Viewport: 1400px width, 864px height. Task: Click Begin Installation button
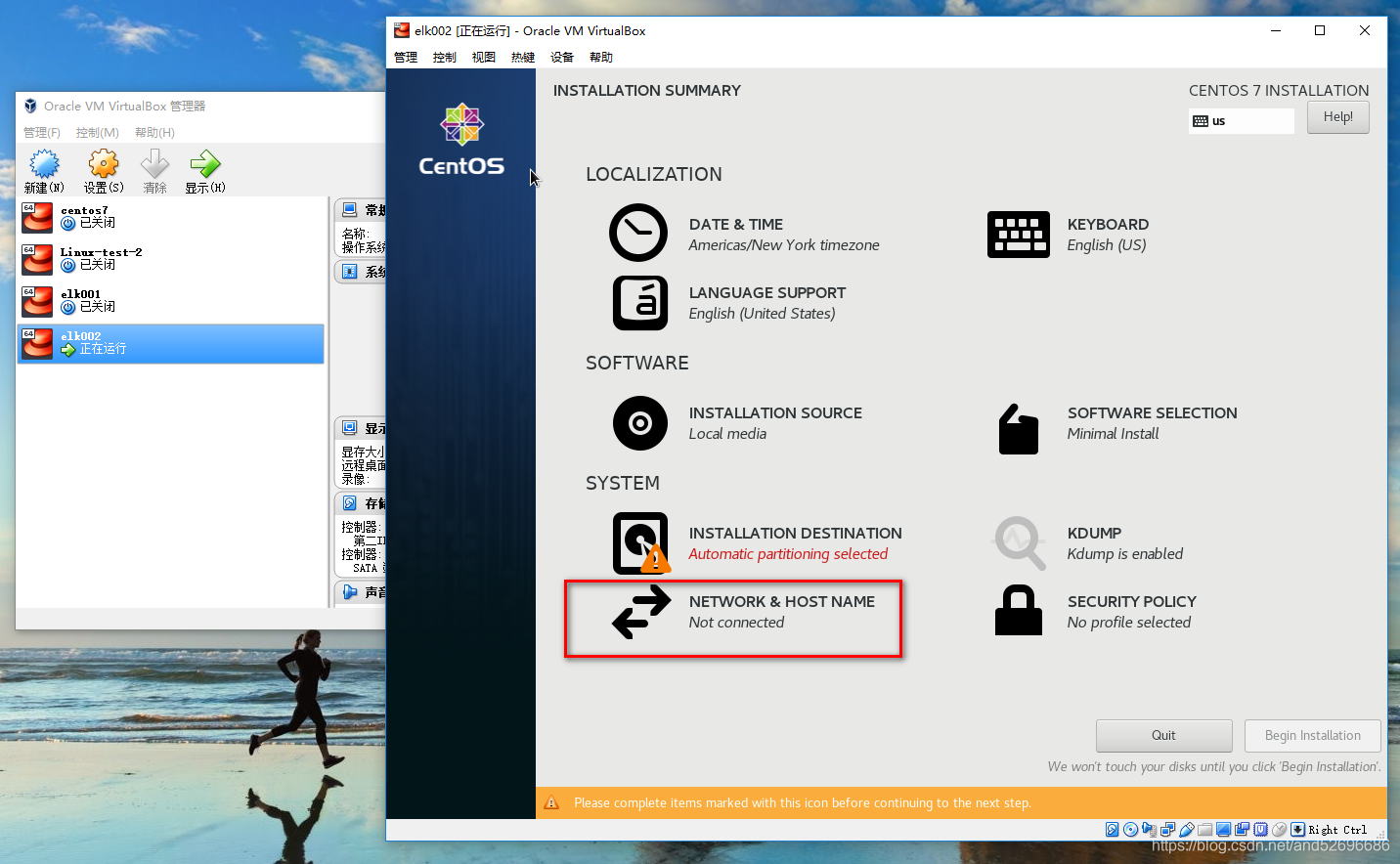coord(1312,736)
